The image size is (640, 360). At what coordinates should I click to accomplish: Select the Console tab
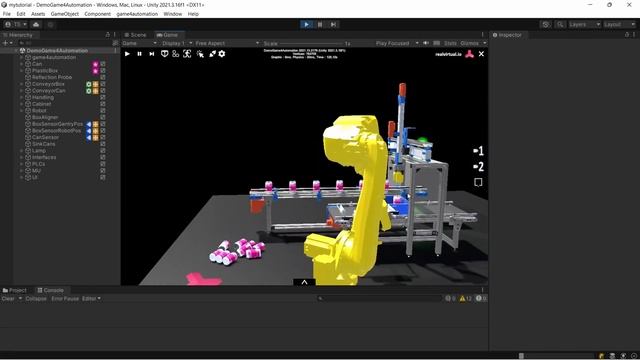pos(51,290)
